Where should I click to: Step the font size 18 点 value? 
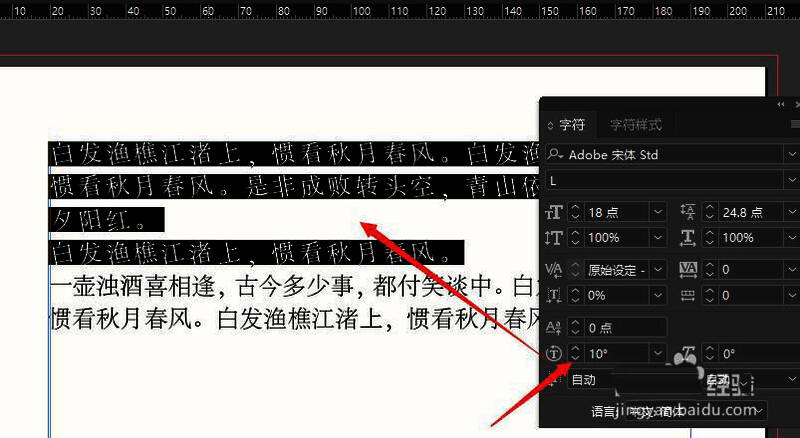point(575,212)
